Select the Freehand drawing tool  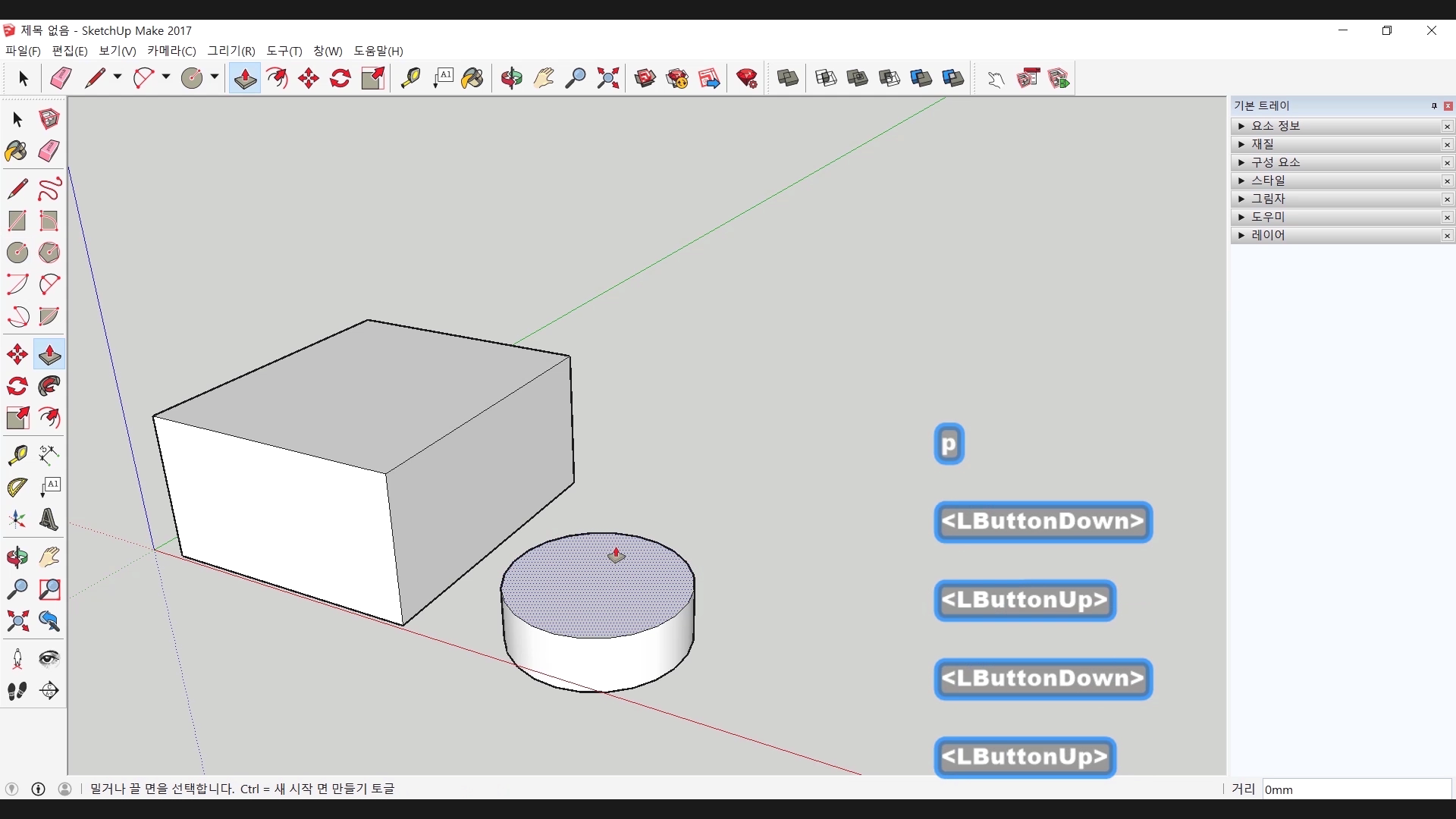click(49, 189)
